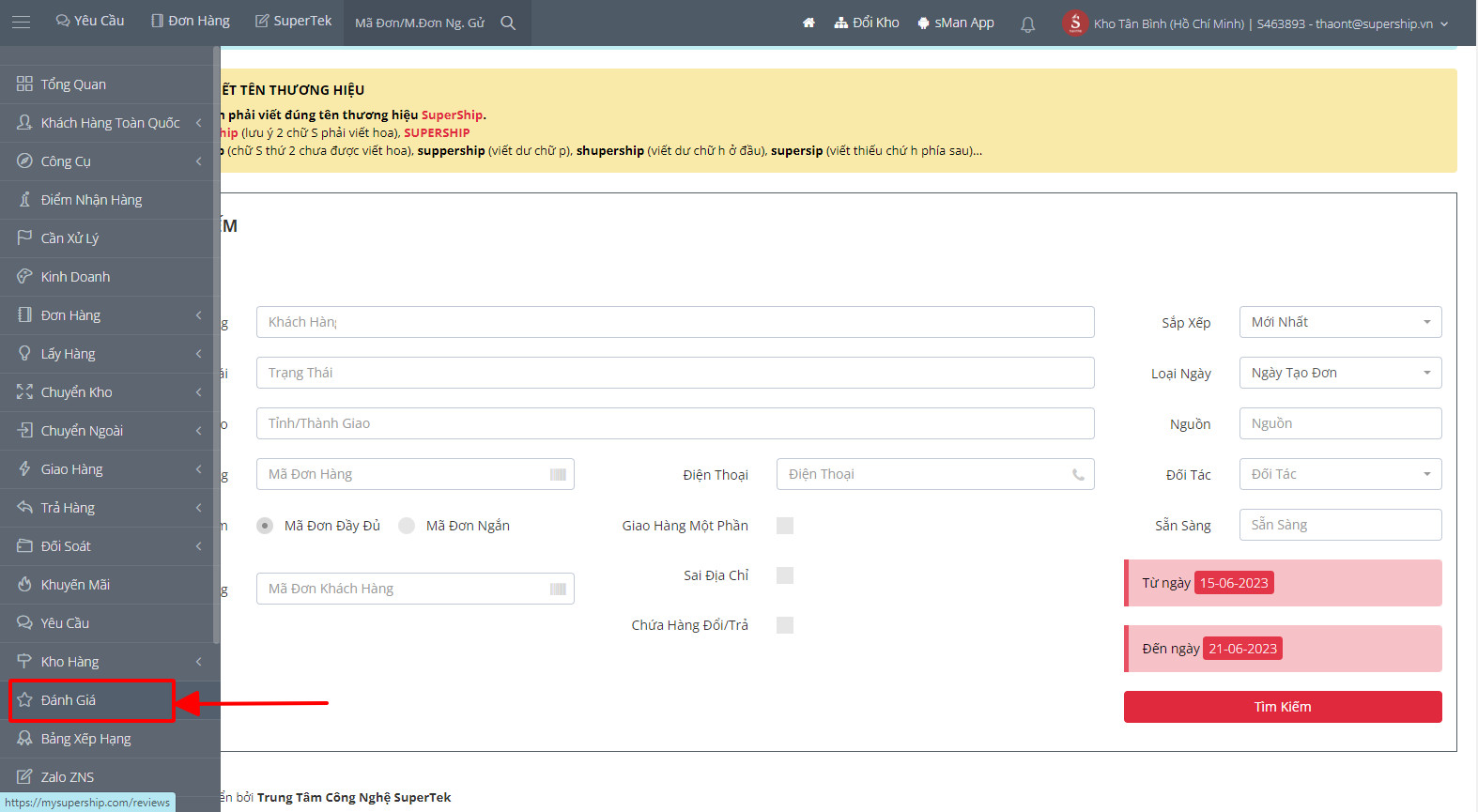The width and height of the screenshot is (1478, 812).
Task: Open the Đơn Hàng top menu
Action: (191, 21)
